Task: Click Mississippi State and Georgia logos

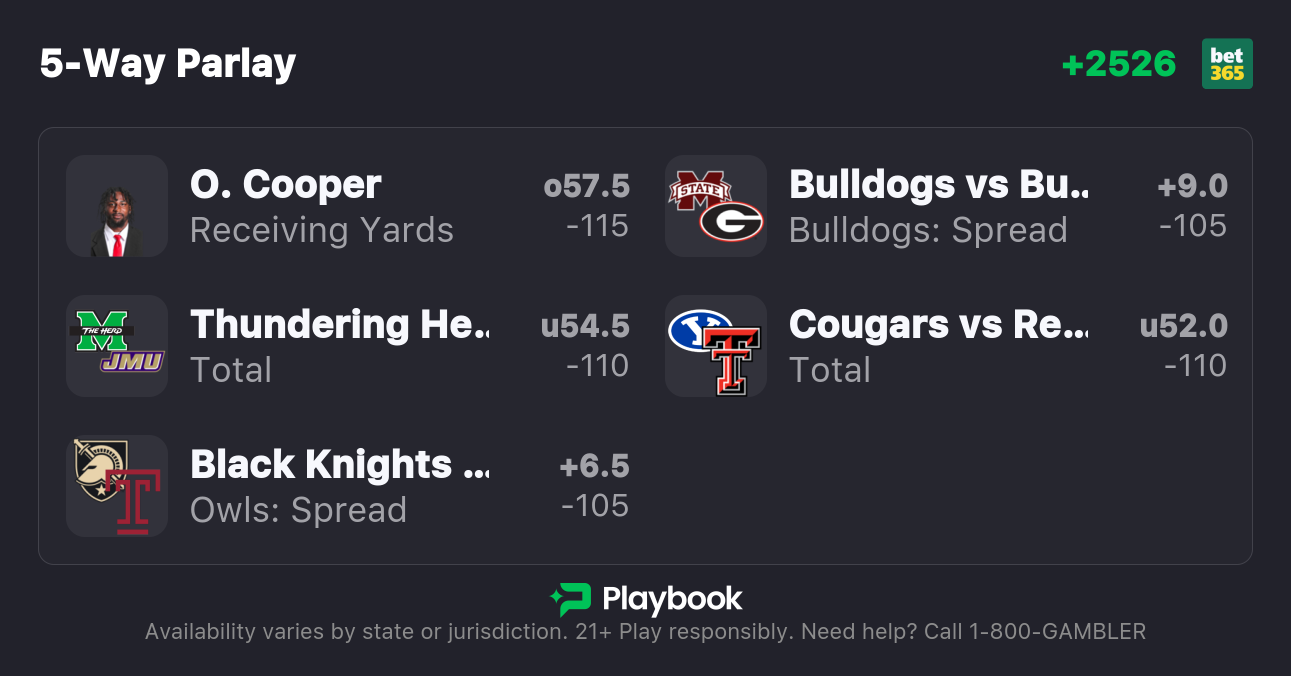Action: pos(716,206)
